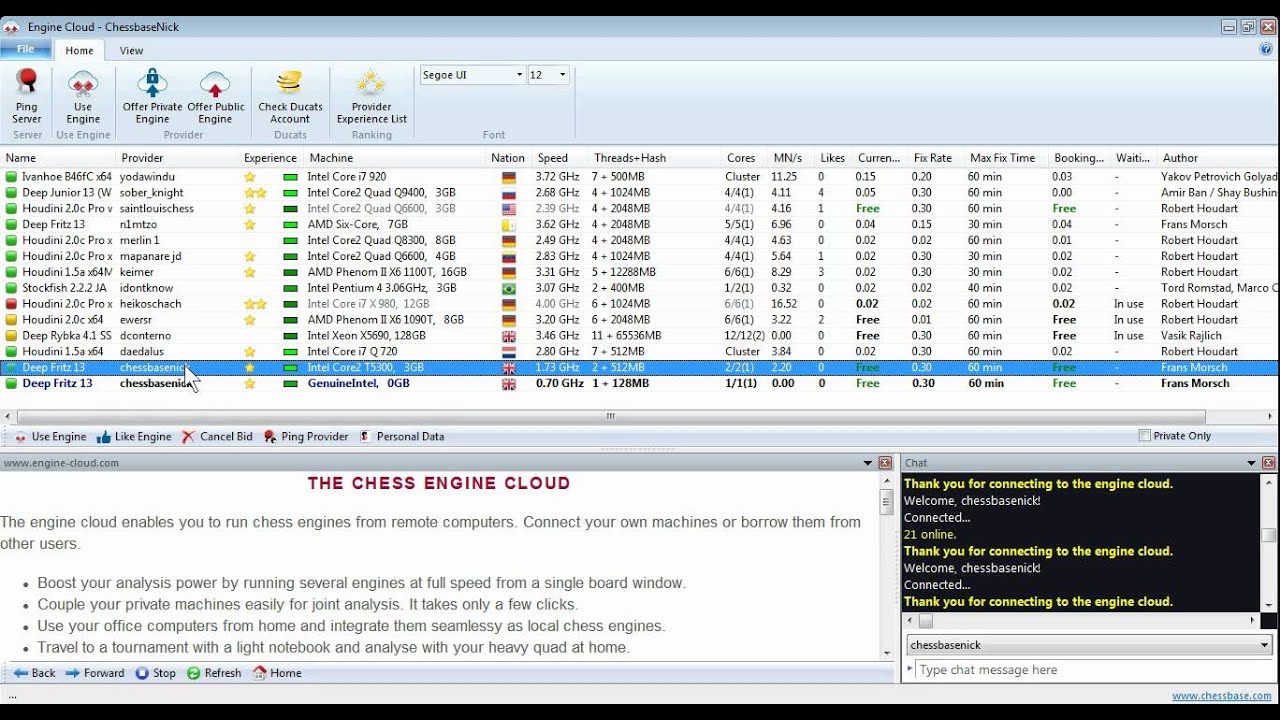Click author Yakov Petrovich Golyadkin cell
The width and height of the screenshot is (1280, 720).
click(x=1219, y=177)
